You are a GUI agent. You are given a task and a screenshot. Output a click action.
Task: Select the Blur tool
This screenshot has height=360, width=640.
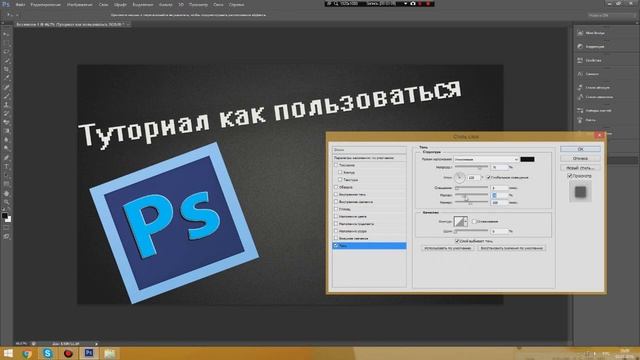pos(6,140)
